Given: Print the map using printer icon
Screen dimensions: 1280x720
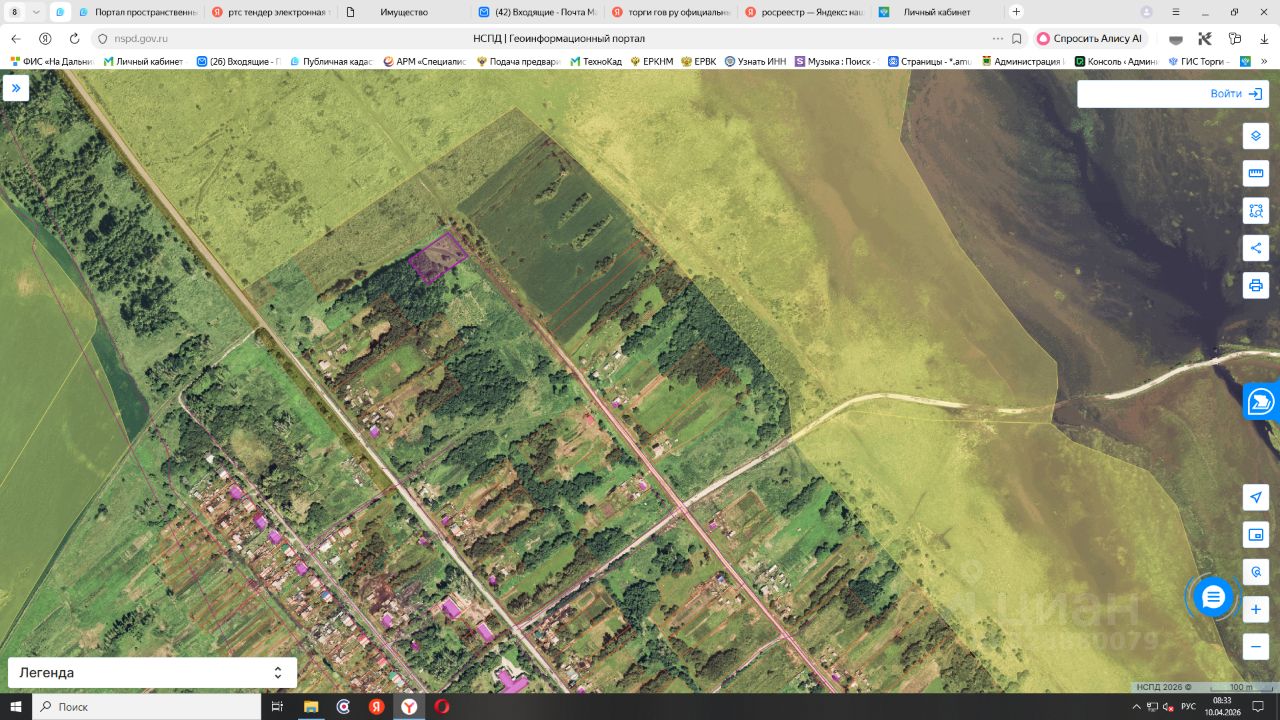Looking at the screenshot, I should (1256, 285).
